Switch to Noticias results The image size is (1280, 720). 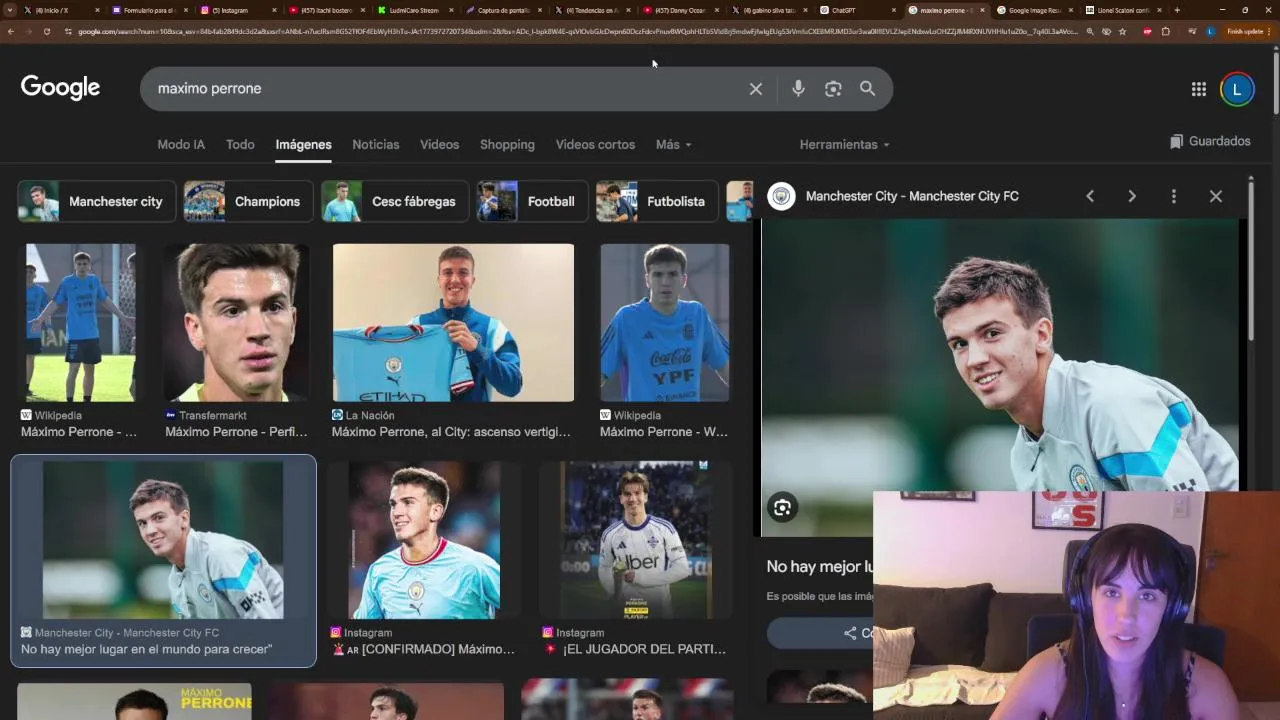click(x=376, y=145)
